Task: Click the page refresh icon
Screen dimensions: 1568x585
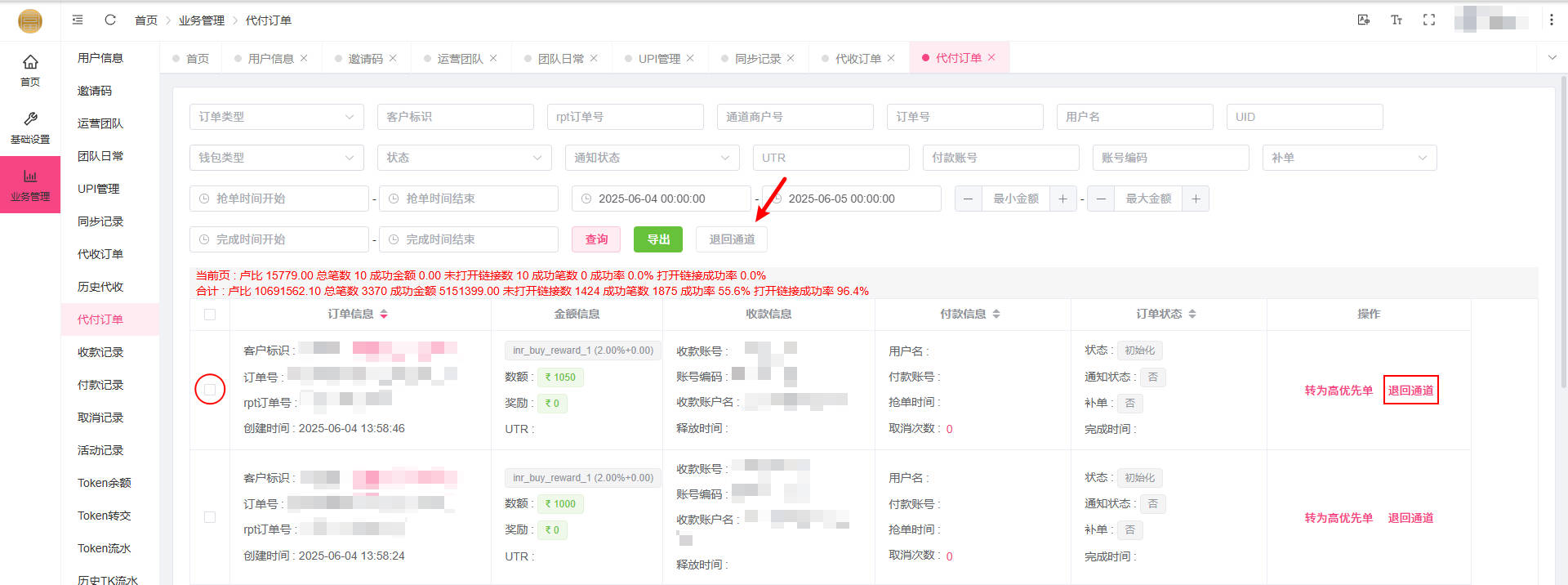Action: [110, 20]
